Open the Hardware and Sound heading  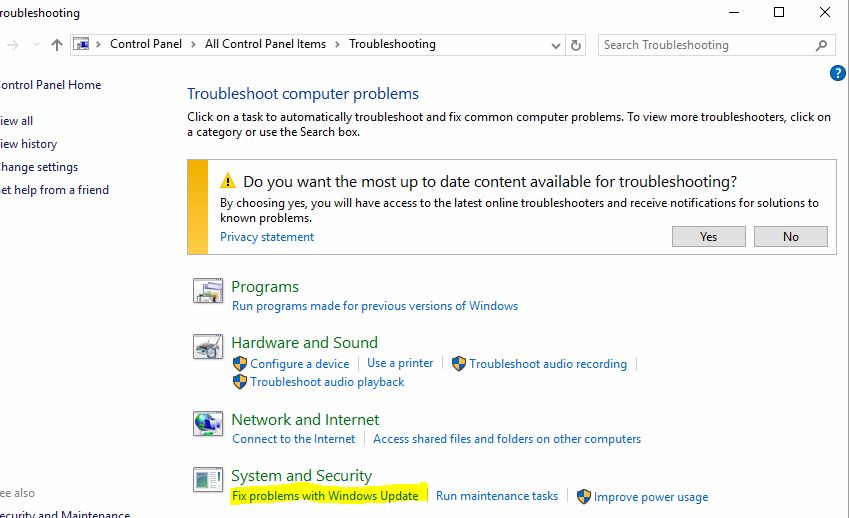[304, 343]
